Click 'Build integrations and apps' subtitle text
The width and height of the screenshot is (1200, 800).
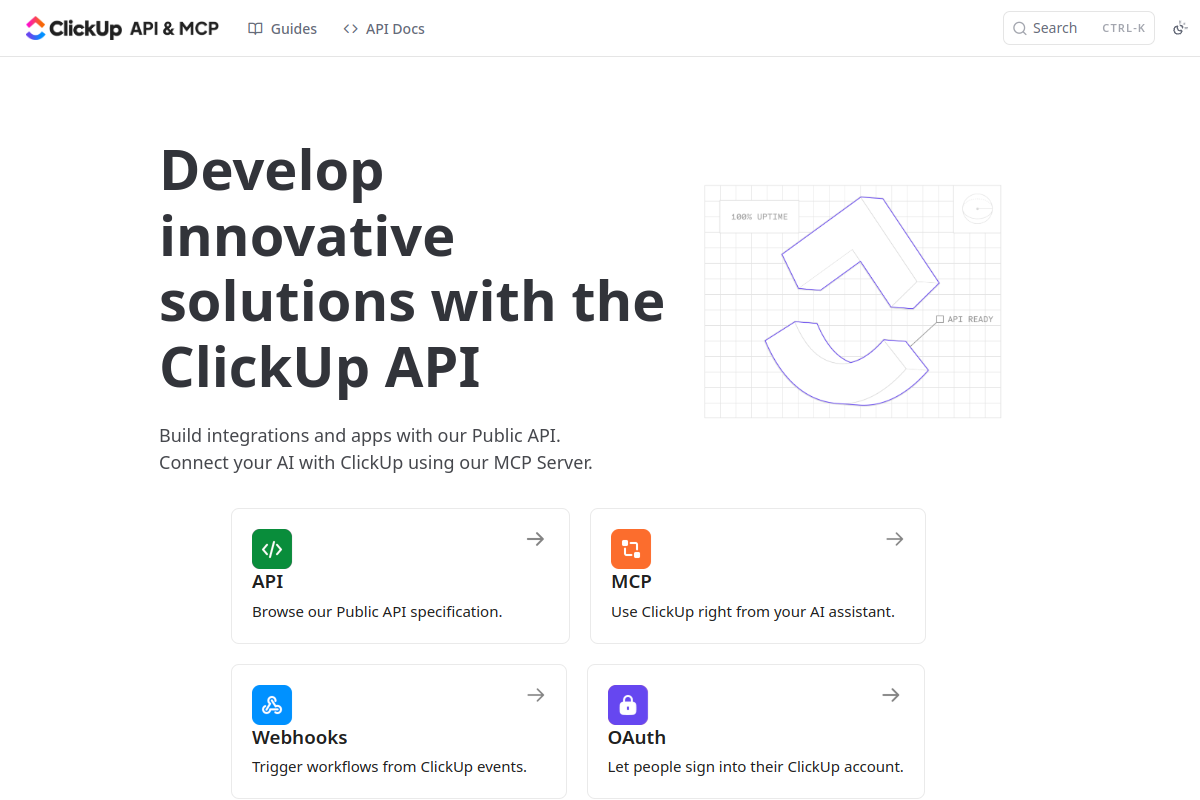click(x=376, y=449)
